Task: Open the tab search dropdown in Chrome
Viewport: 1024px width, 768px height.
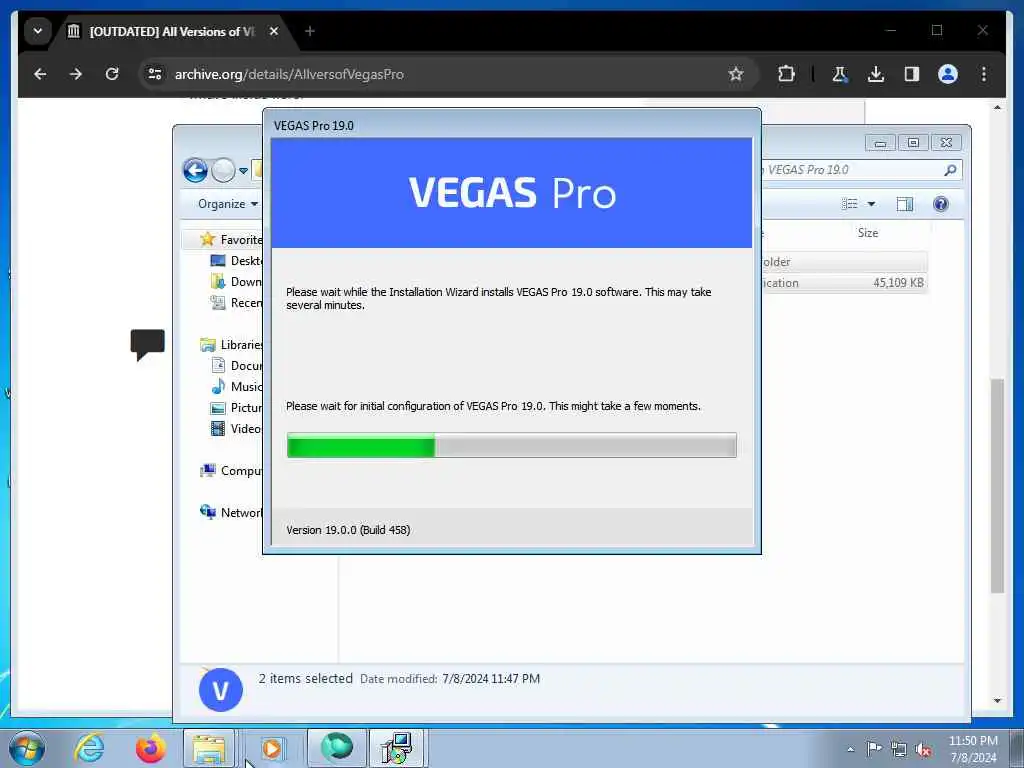Action: 38,31
